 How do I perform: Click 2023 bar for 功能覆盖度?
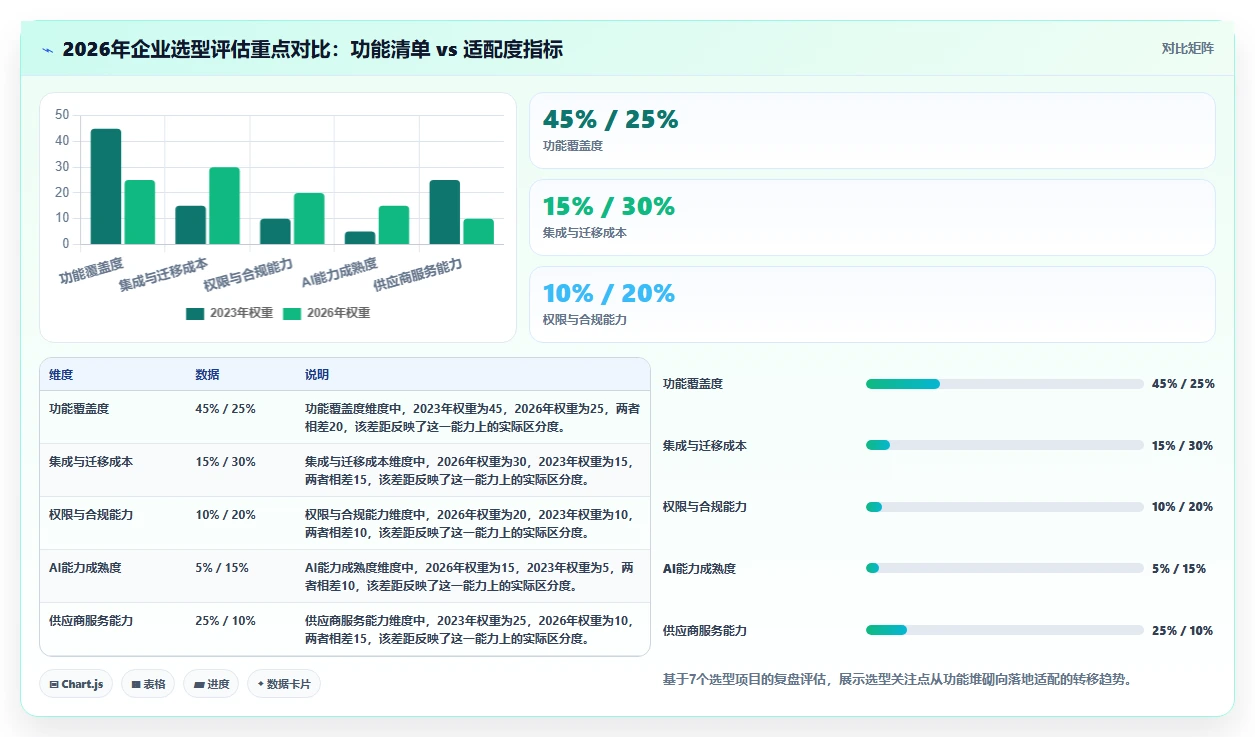[x=106, y=186]
